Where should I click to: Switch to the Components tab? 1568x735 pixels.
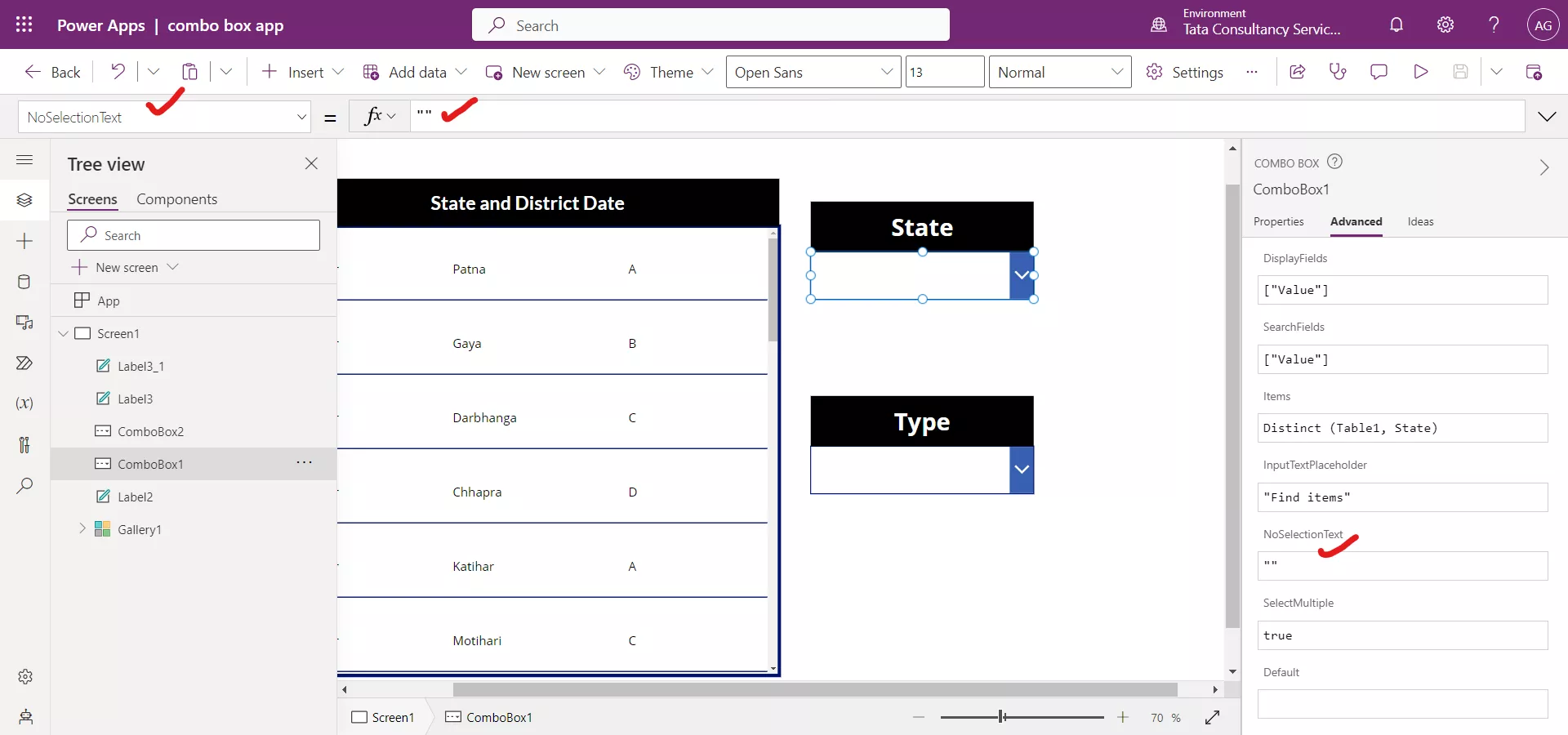(177, 198)
